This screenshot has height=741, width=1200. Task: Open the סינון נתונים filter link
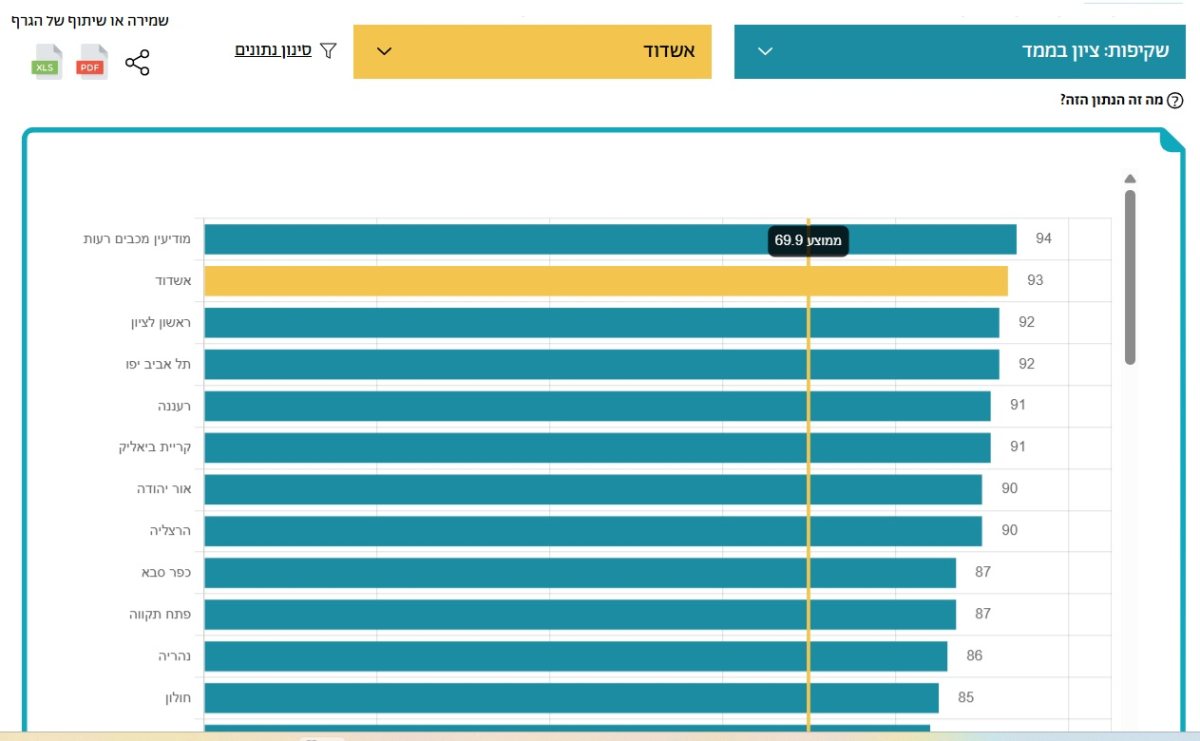tap(273, 49)
